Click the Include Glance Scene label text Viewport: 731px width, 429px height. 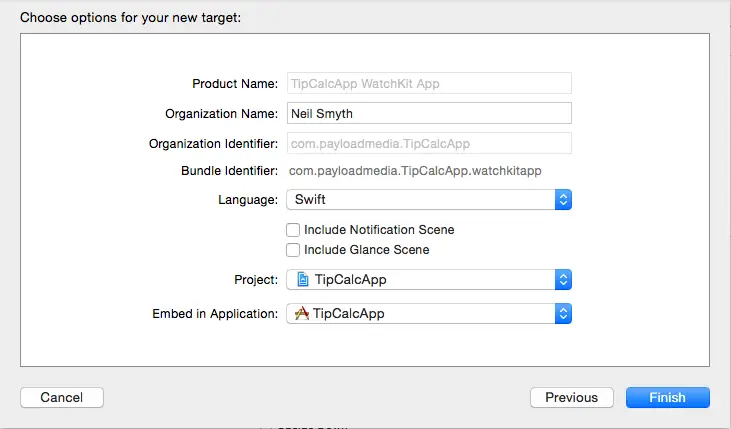(367, 250)
